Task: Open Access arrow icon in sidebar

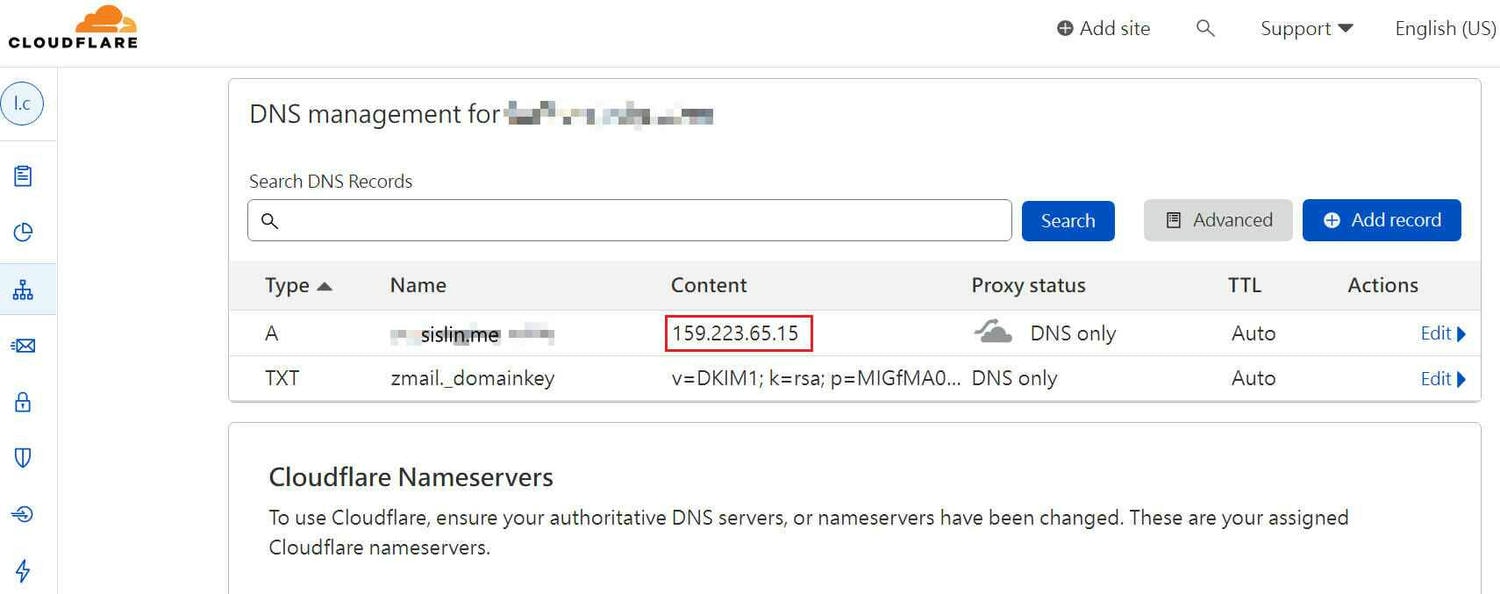Action: tap(23, 514)
